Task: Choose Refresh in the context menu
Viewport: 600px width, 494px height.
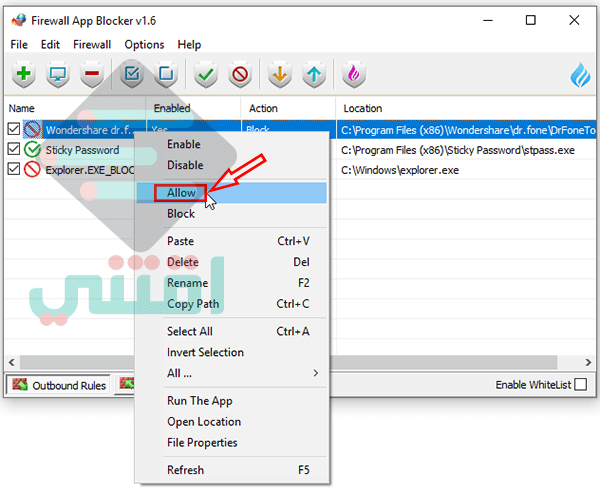Action: coord(232,470)
